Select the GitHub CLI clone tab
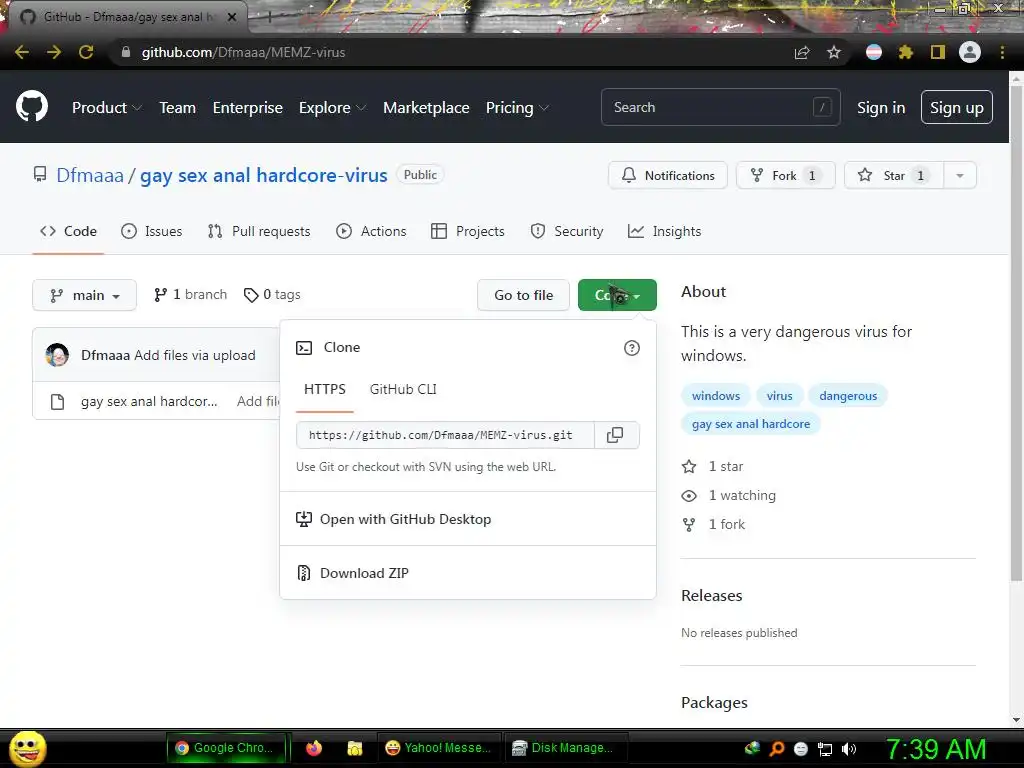This screenshot has width=1024, height=768. [x=403, y=389]
